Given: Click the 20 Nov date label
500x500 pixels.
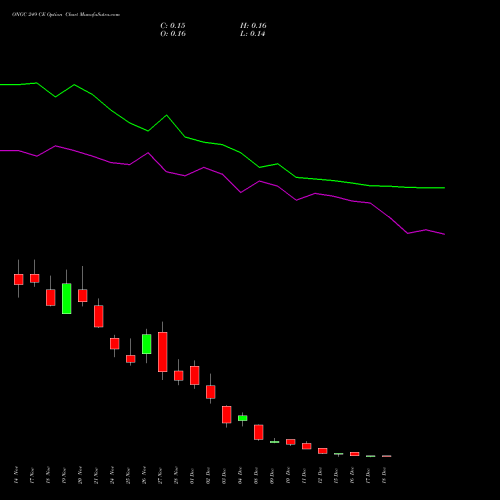Looking at the screenshot, I should pyautogui.click(x=80, y=475).
